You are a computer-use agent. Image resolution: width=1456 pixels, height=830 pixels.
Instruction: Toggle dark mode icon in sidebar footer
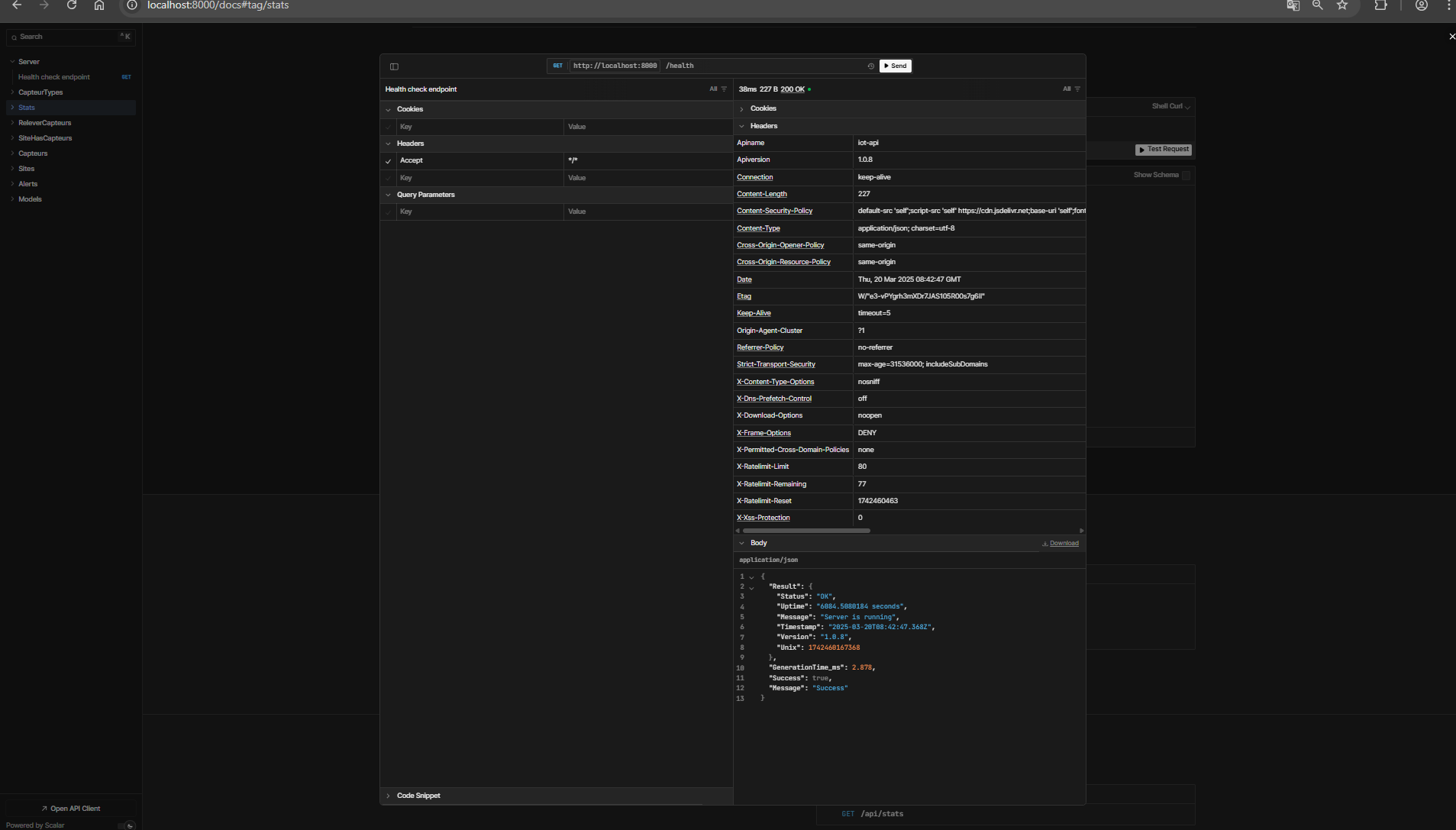point(130,825)
